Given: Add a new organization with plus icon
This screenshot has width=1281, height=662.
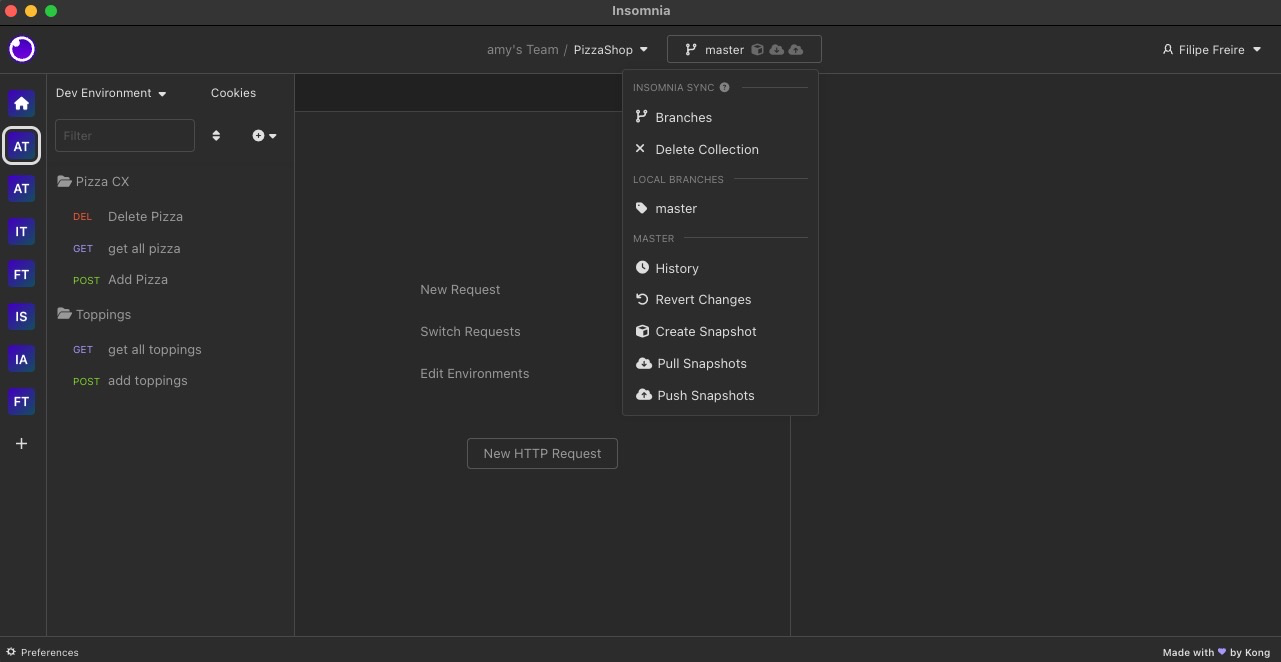Looking at the screenshot, I should [x=21, y=444].
